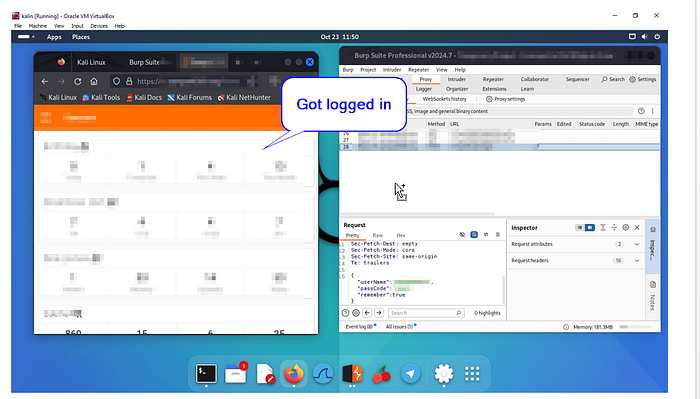Click the Inspector expand-all sections icon

point(603,228)
